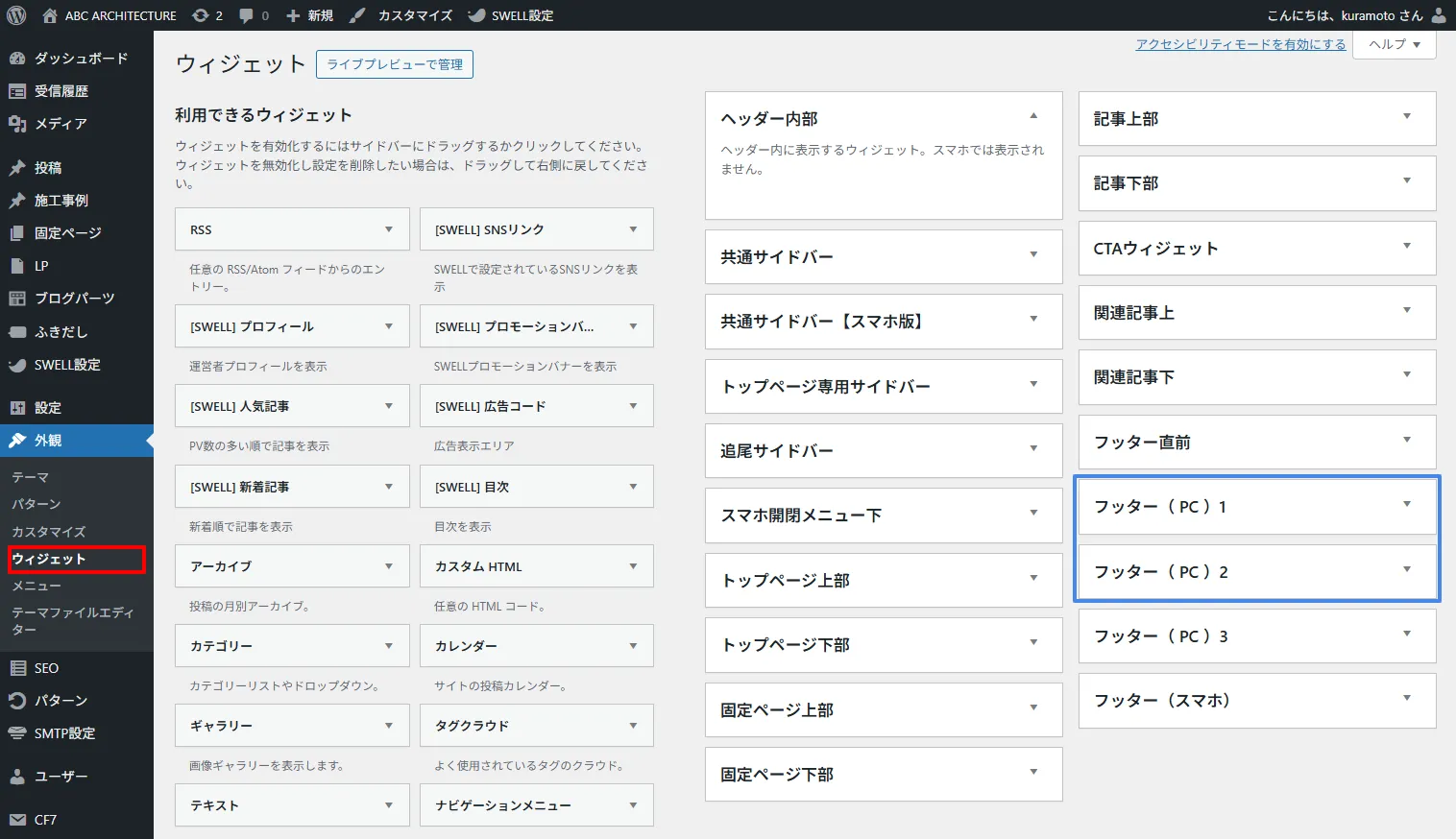Click the ライブプレビューで管理 button
Viewport: 1456px width, 839px height.
pos(395,64)
